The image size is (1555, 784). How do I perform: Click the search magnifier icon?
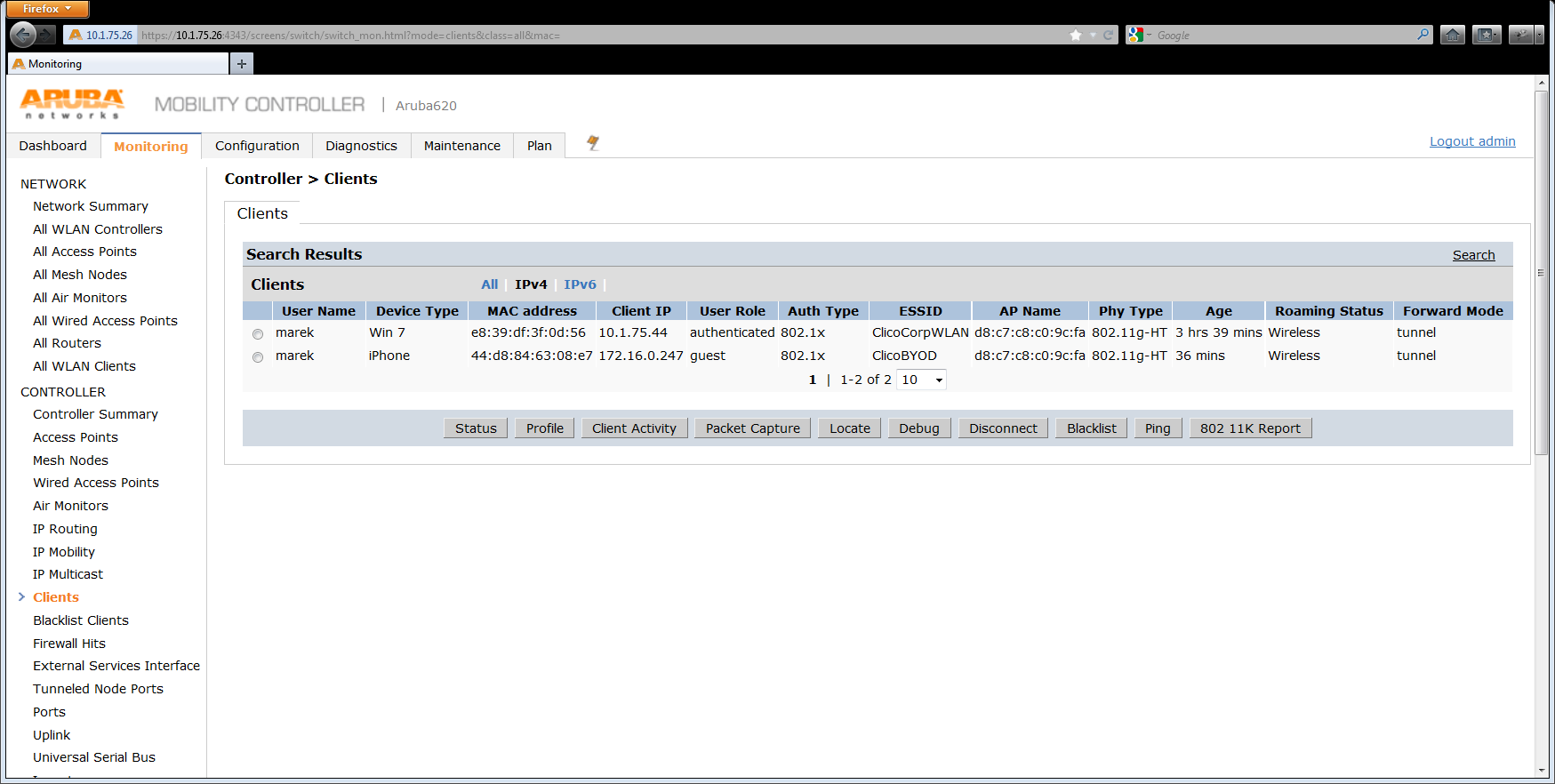coord(1423,35)
